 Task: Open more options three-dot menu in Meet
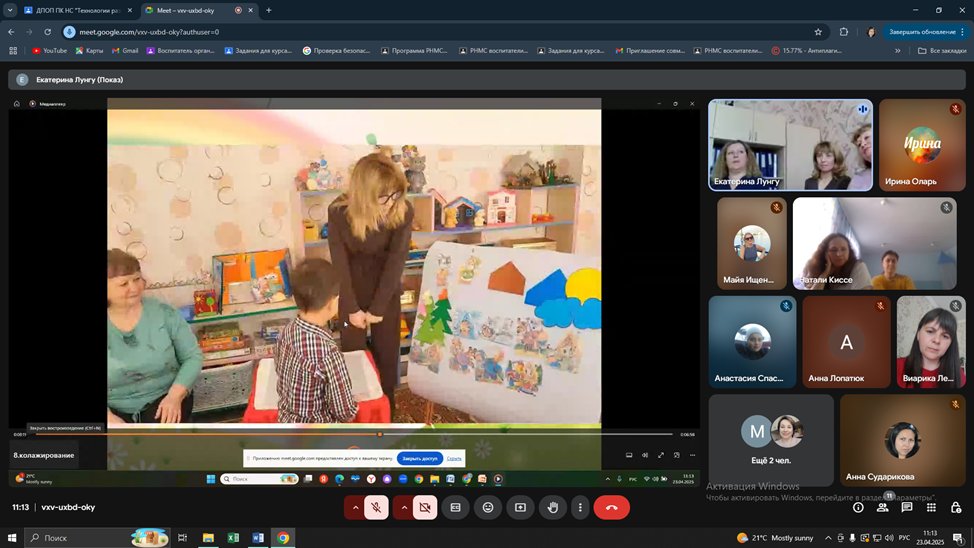(580, 508)
